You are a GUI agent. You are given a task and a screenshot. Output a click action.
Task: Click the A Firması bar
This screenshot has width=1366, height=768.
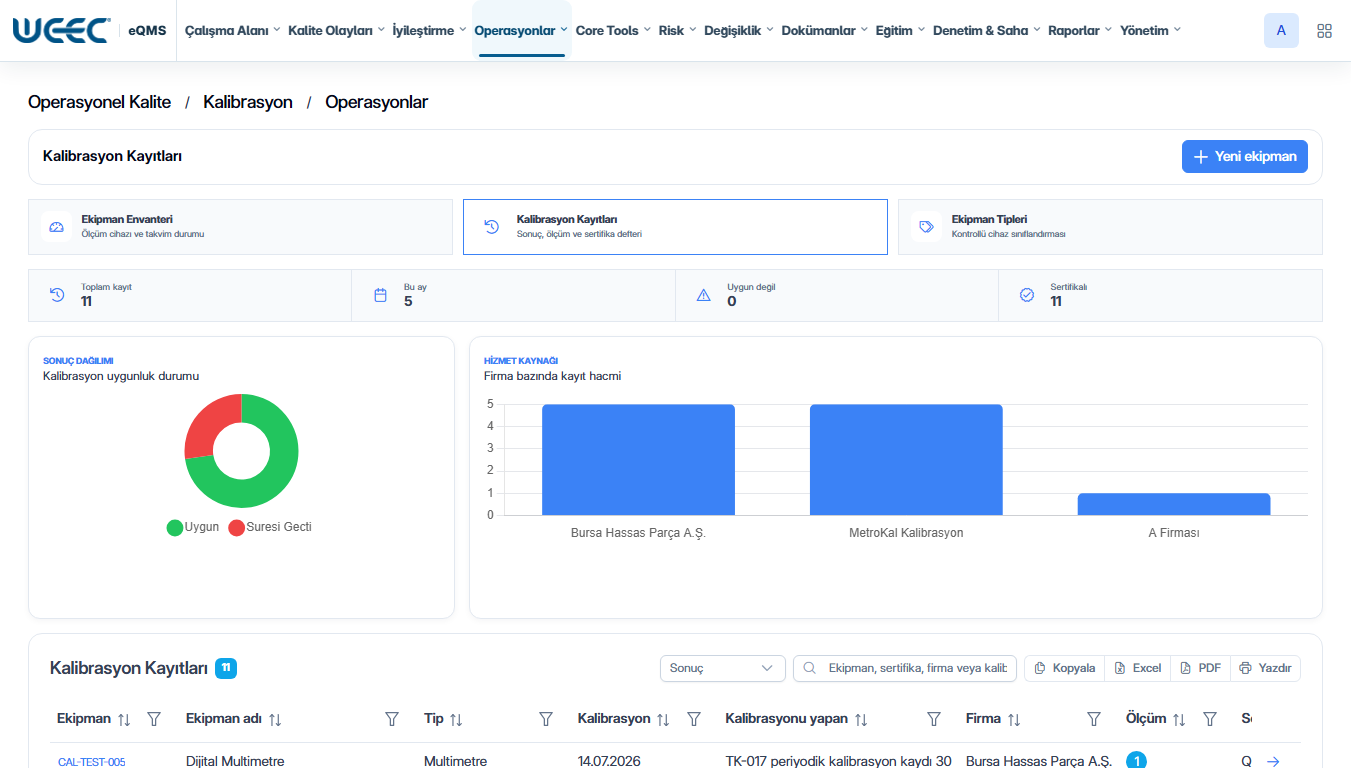pyautogui.click(x=1174, y=505)
